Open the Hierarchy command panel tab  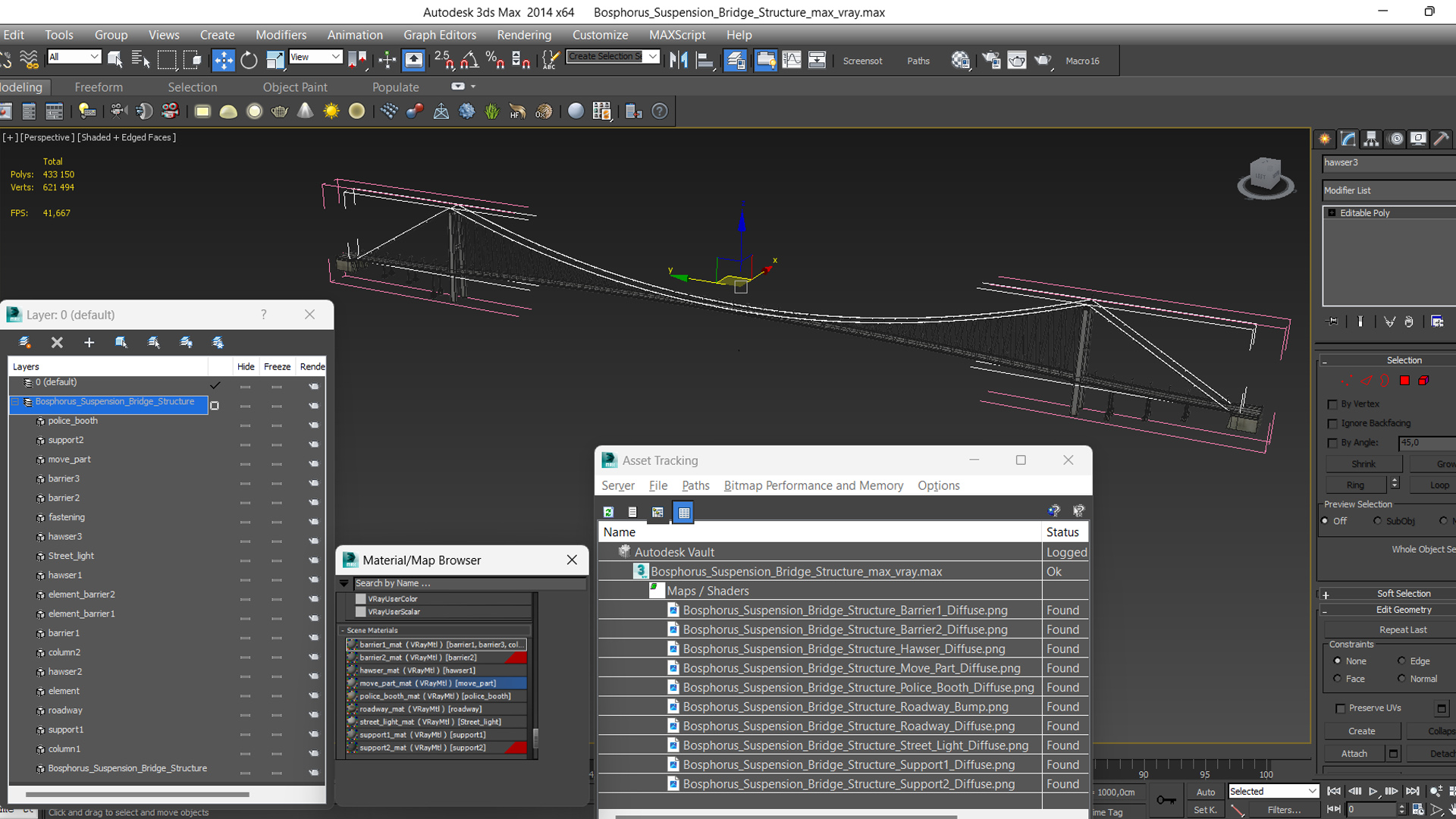pos(1371,139)
